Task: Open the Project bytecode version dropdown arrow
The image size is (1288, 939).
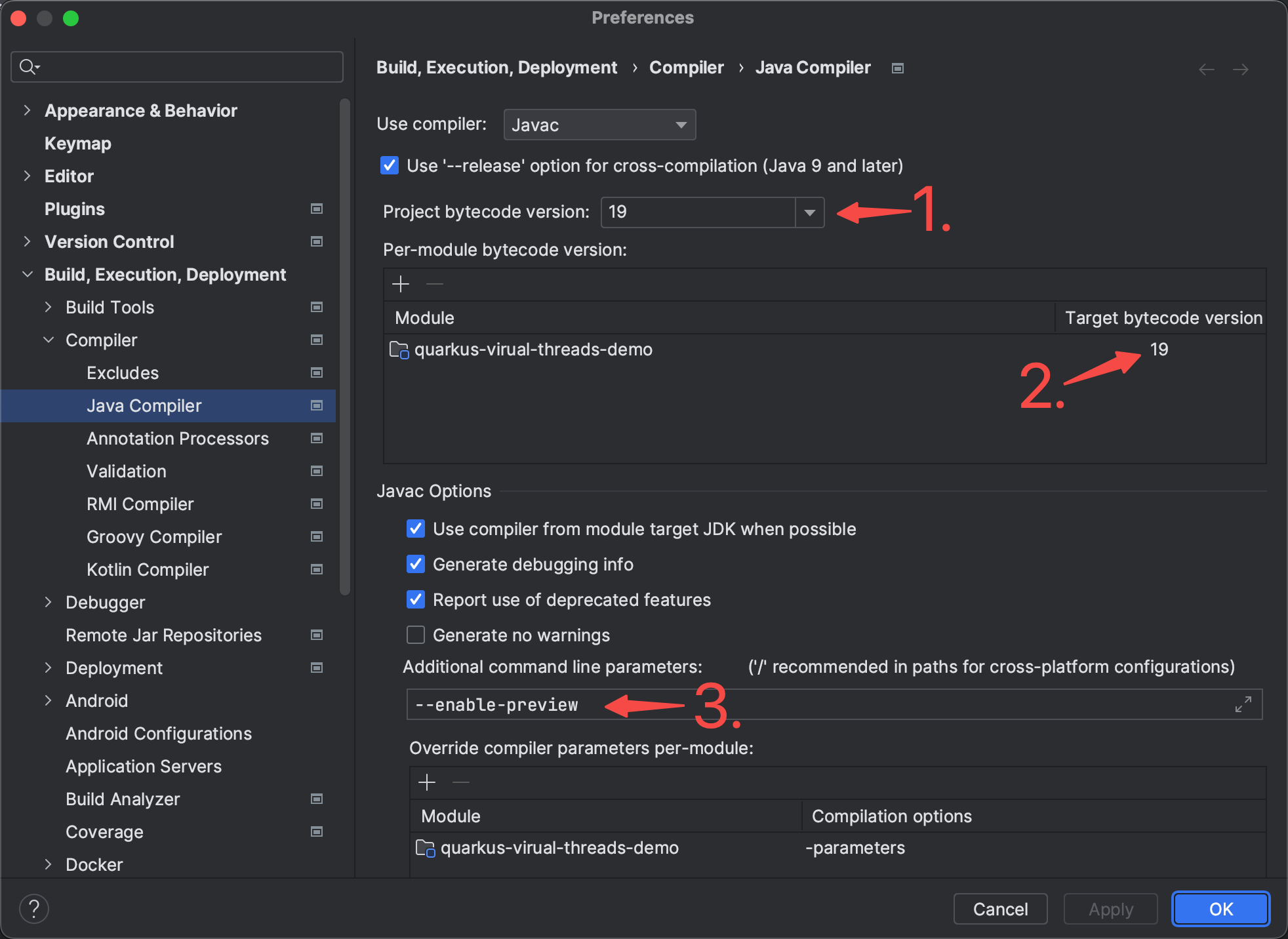Action: coord(810,212)
